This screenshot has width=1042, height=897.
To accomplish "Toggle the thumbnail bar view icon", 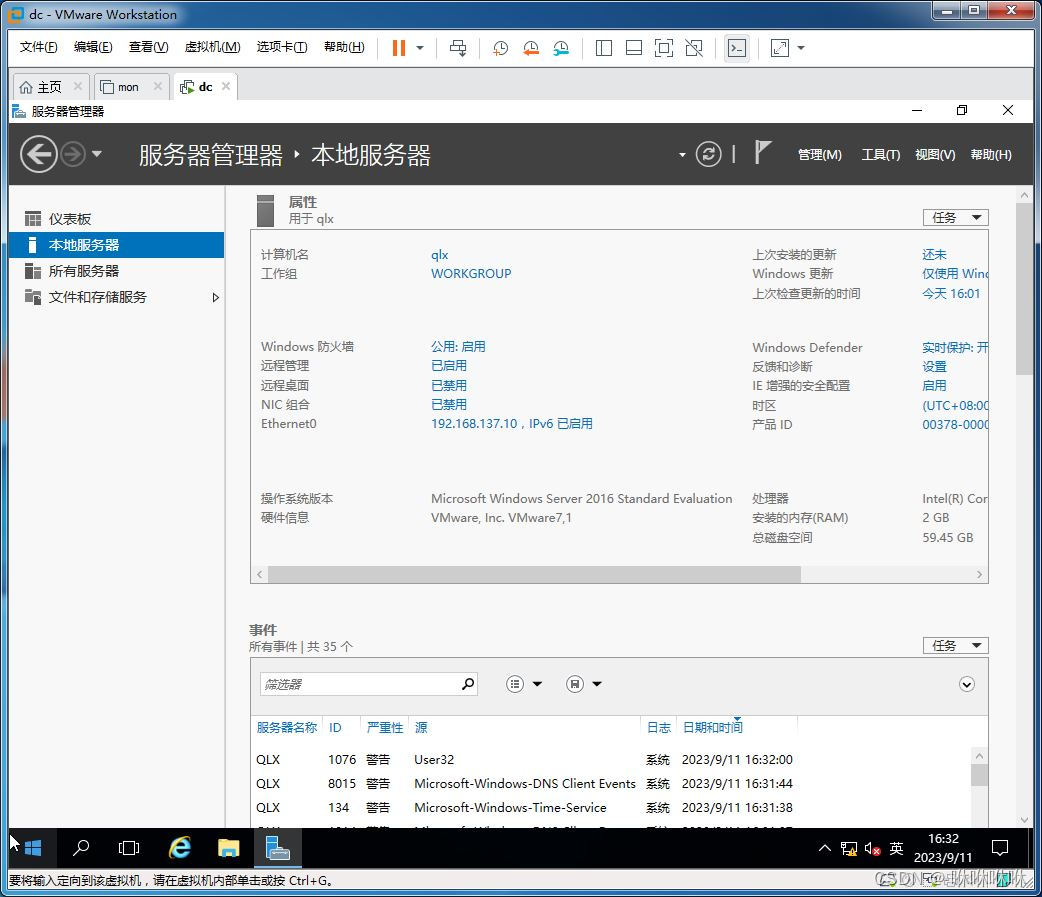I will [634, 48].
